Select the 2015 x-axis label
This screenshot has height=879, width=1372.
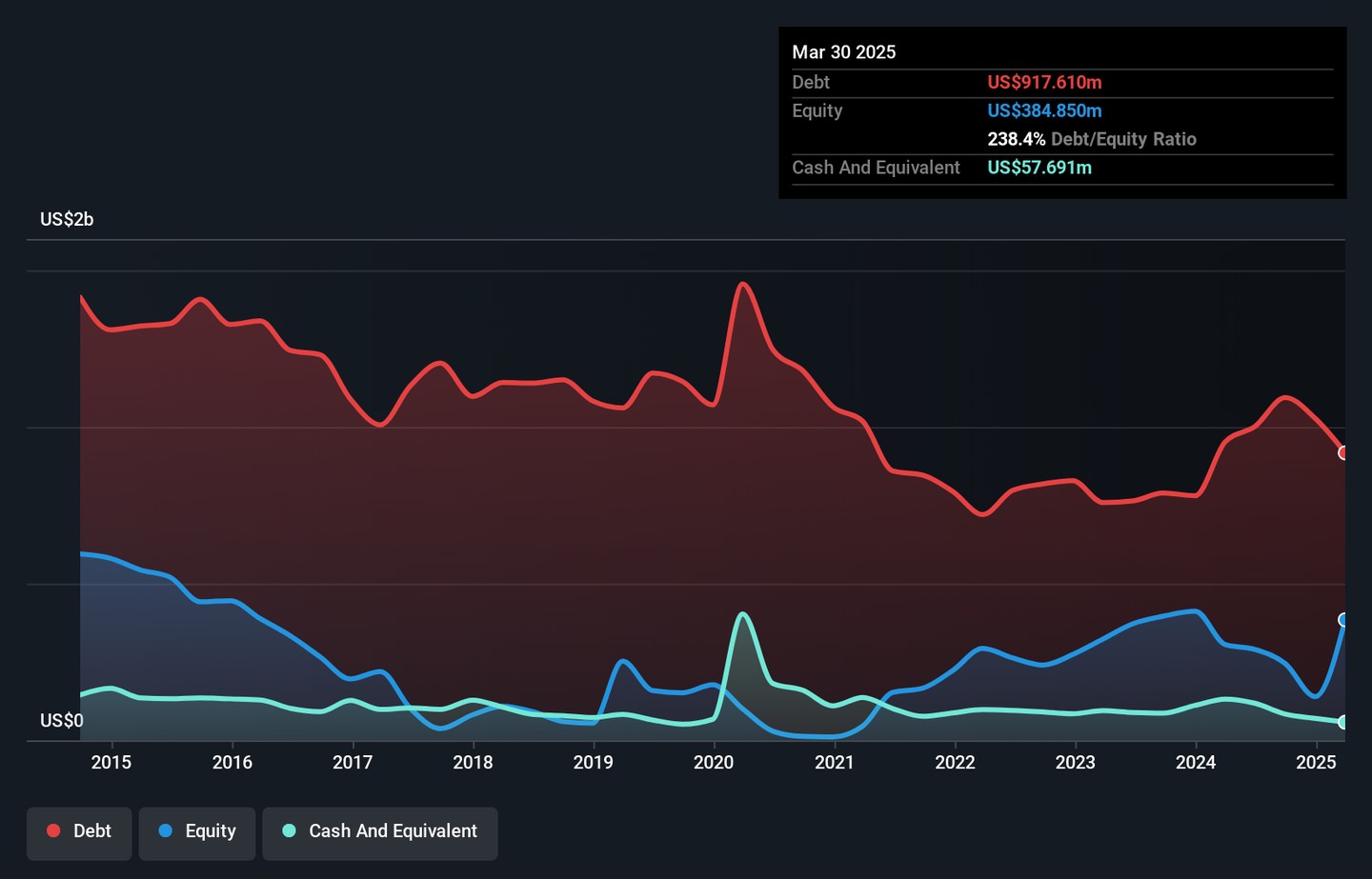(x=111, y=762)
